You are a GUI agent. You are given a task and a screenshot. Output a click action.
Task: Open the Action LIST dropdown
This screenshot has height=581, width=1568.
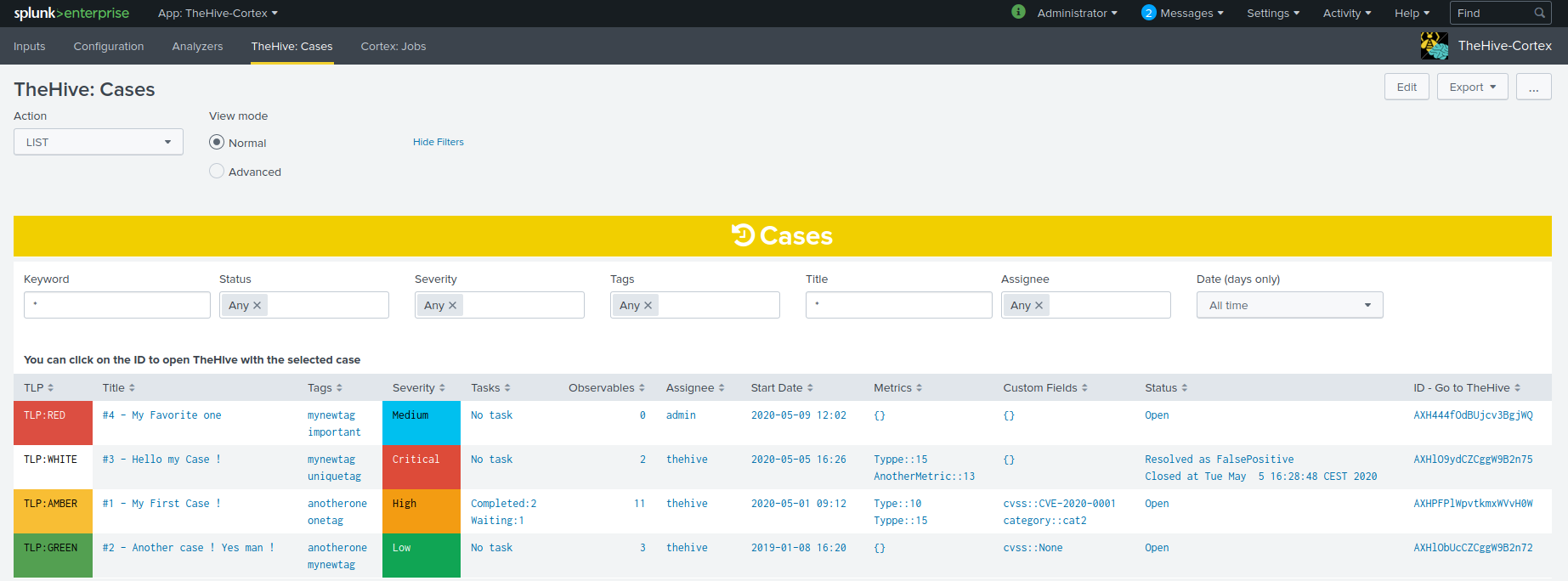click(99, 142)
